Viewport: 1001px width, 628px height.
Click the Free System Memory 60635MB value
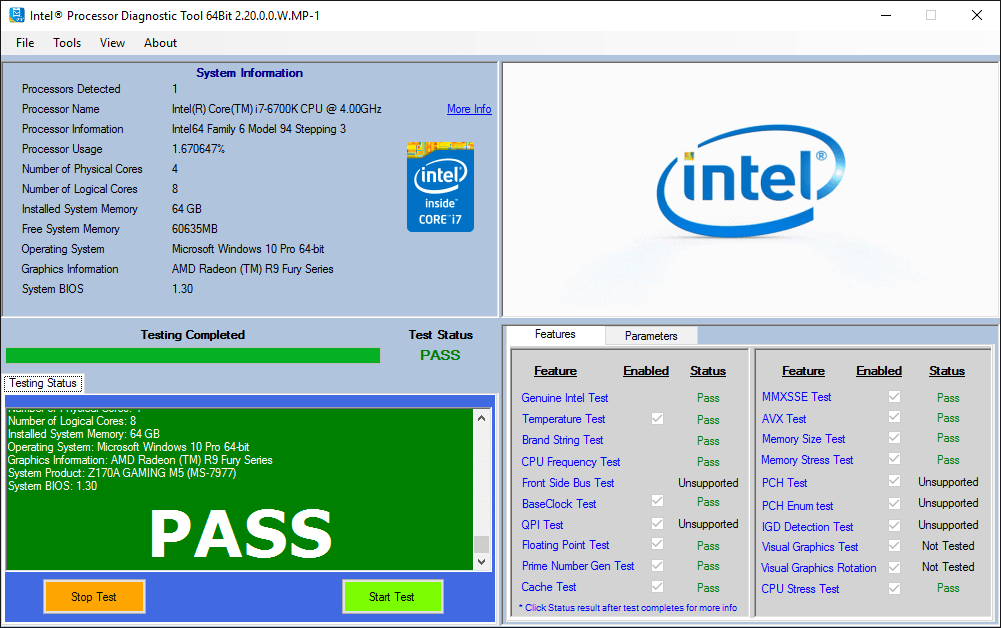[195, 228]
